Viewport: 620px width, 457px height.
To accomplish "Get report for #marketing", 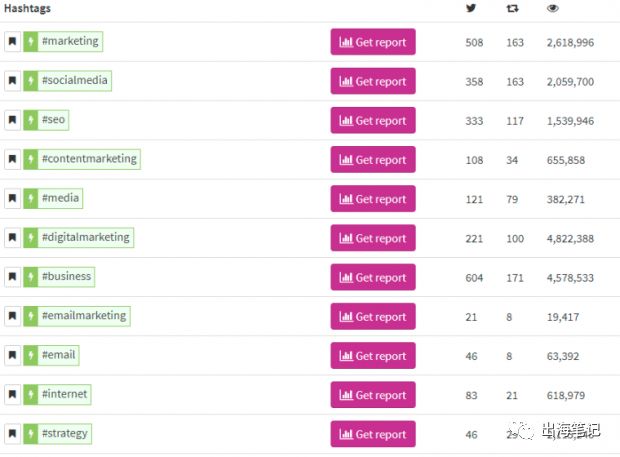I will tap(373, 42).
